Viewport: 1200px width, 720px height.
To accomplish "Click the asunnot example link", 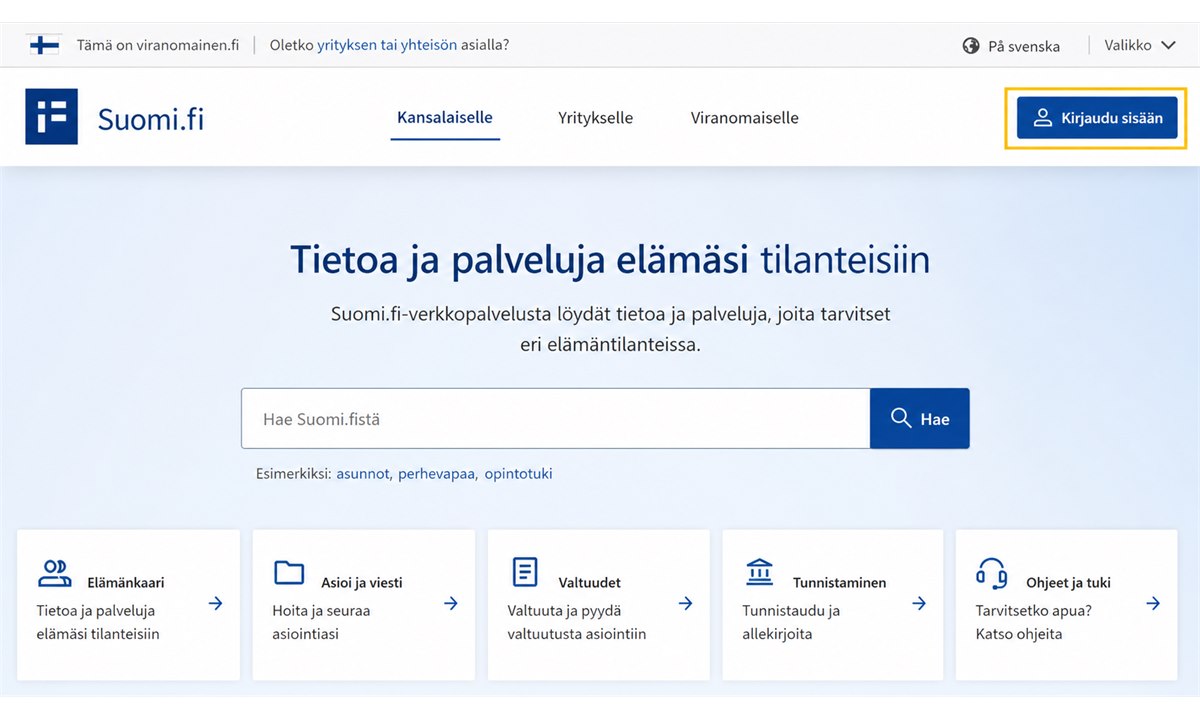I will coord(364,474).
